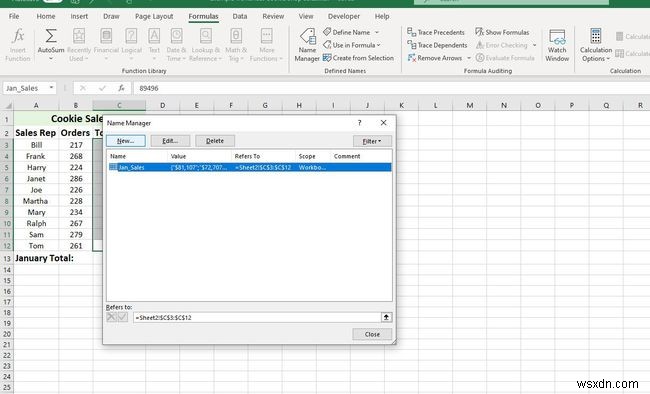Click the Edit... button in Name Manager

tap(170, 141)
